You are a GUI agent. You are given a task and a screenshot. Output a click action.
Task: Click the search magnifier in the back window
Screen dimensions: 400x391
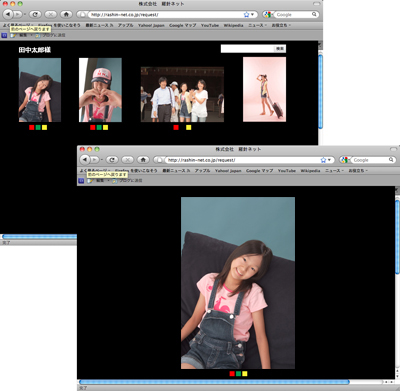pos(314,14)
